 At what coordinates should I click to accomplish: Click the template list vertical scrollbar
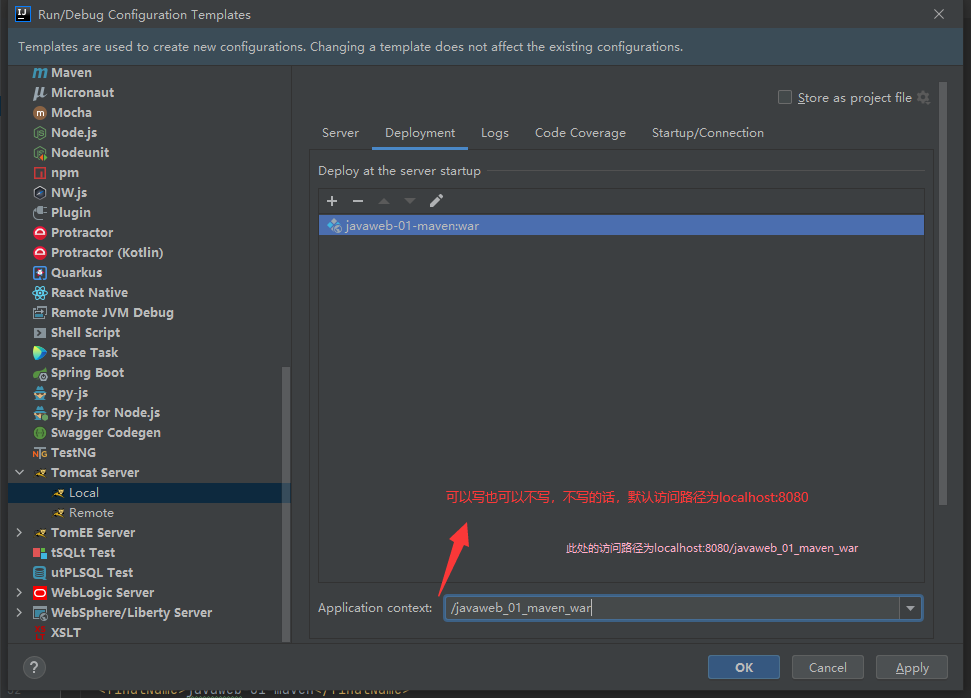(x=285, y=504)
